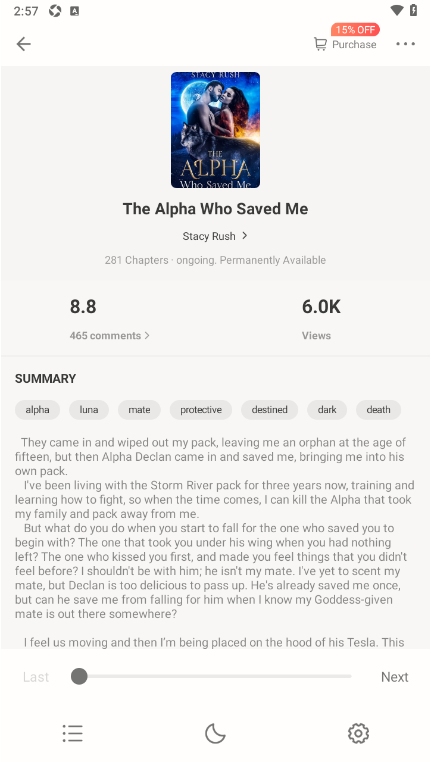Tap the dark tag chip
Image resolution: width=431 pixels, height=762 pixels.
pos(327,410)
